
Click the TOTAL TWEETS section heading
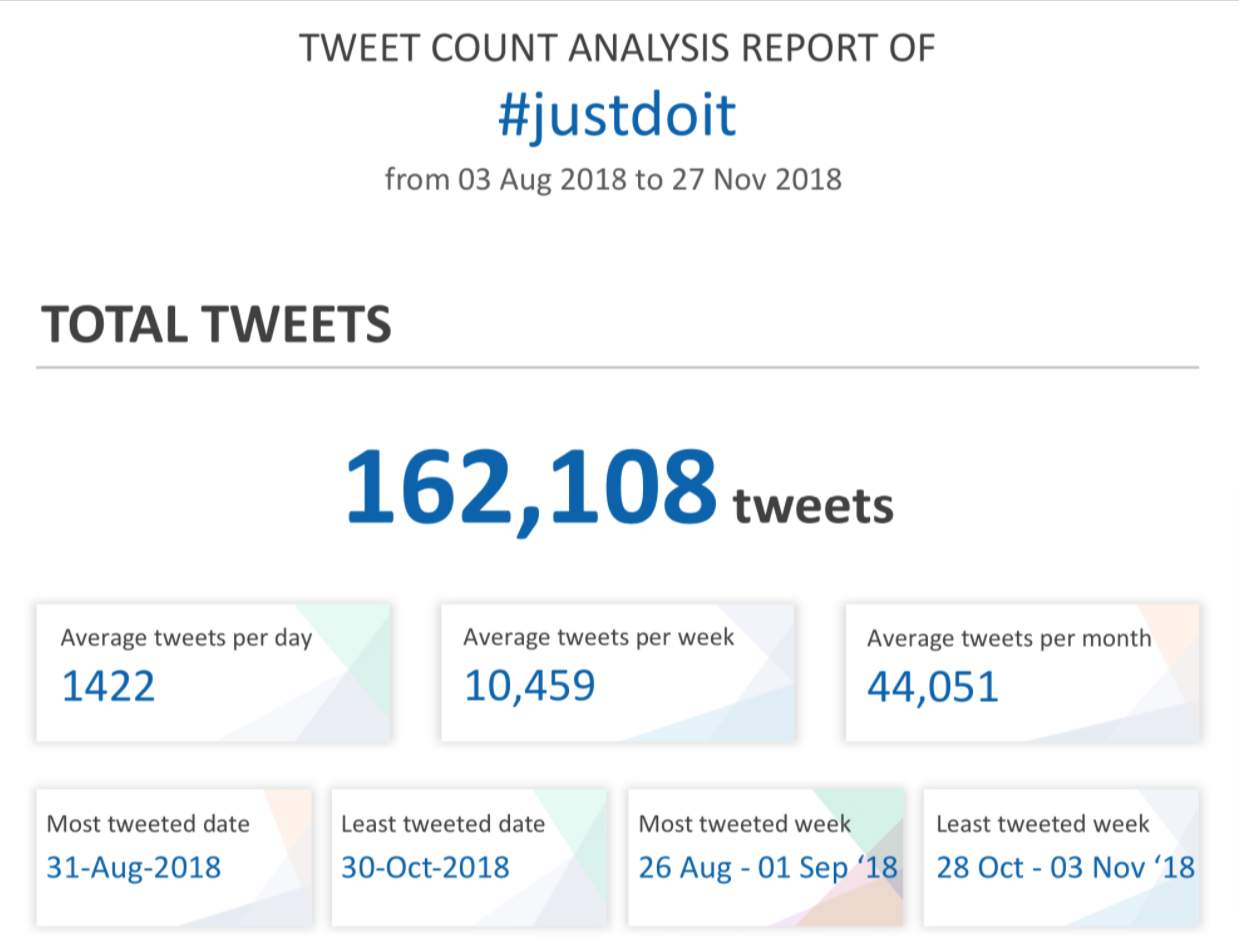tap(216, 324)
